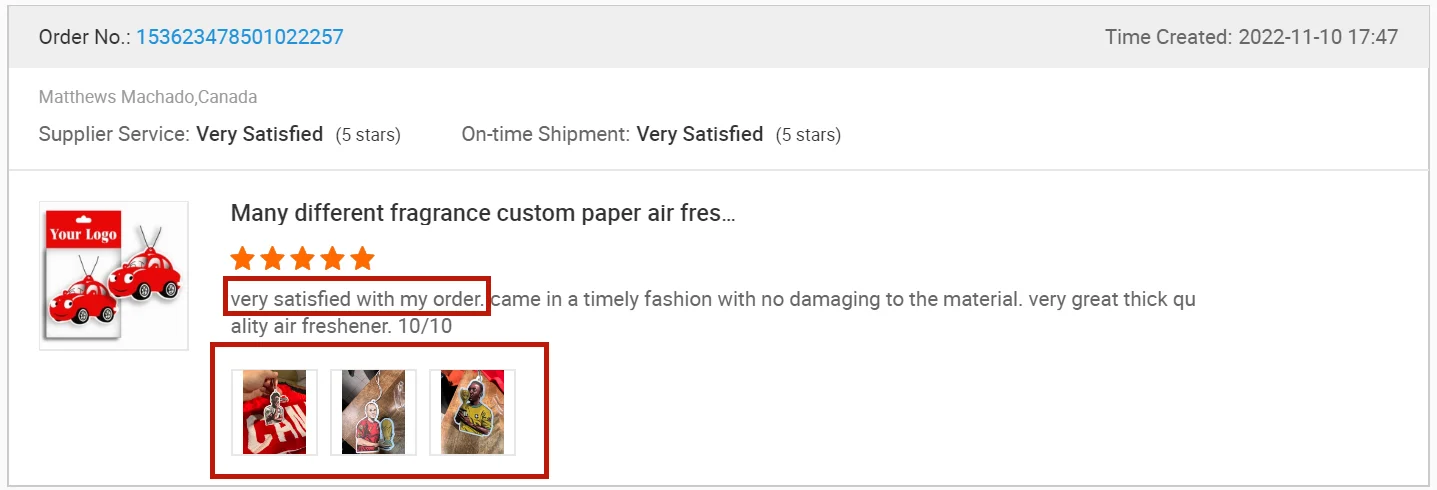Click the fourth orange rating star

[x=332, y=259]
